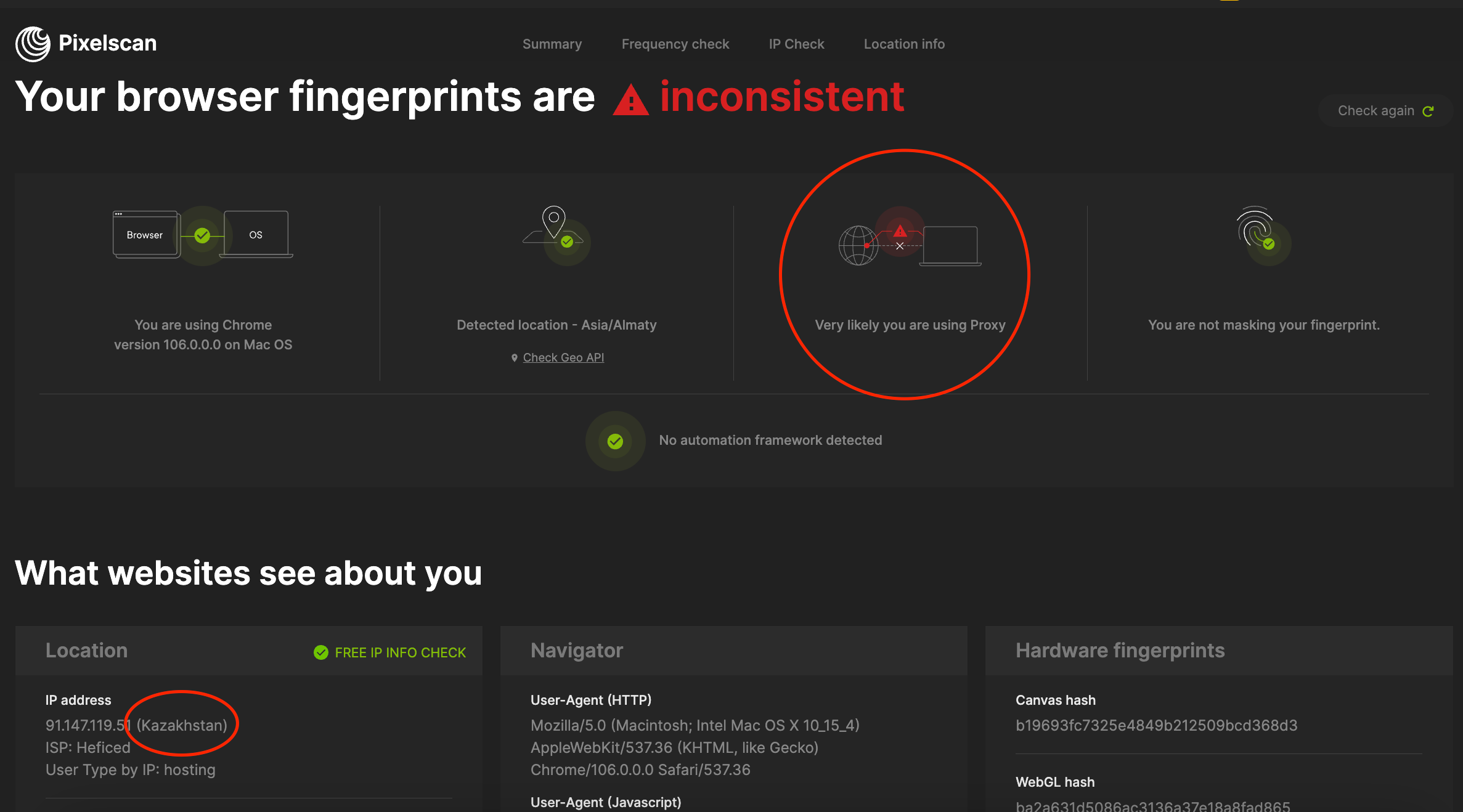Open the Summary nav tab

[x=552, y=44]
